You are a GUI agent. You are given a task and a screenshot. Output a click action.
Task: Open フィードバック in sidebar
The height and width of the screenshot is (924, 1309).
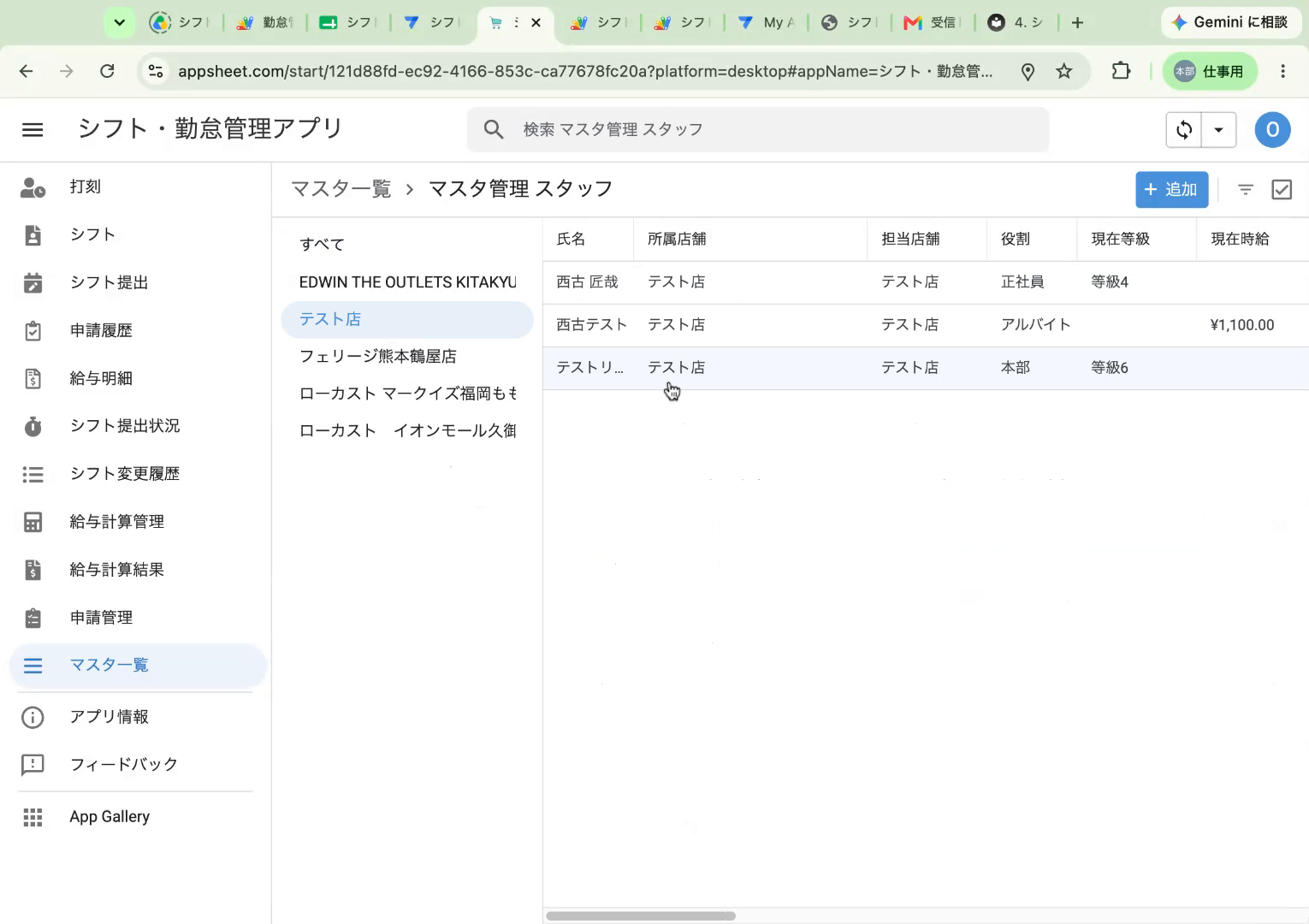coord(137,765)
